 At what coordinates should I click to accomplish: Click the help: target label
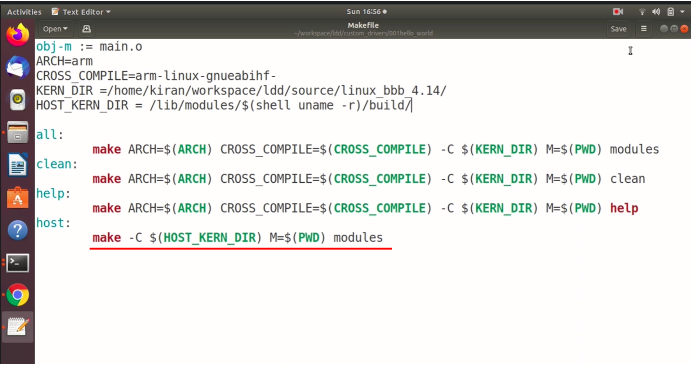pyautogui.click(x=53, y=193)
